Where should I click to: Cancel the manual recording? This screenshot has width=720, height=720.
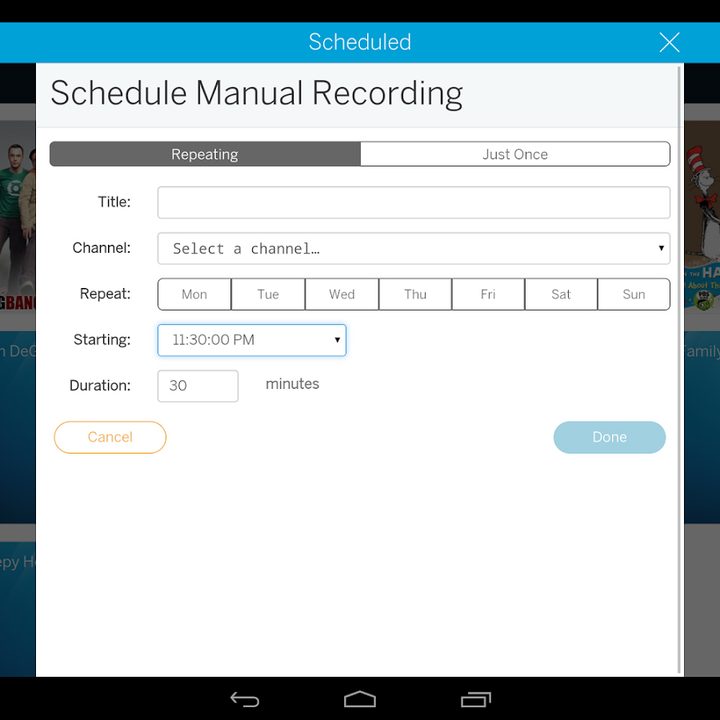coord(110,437)
